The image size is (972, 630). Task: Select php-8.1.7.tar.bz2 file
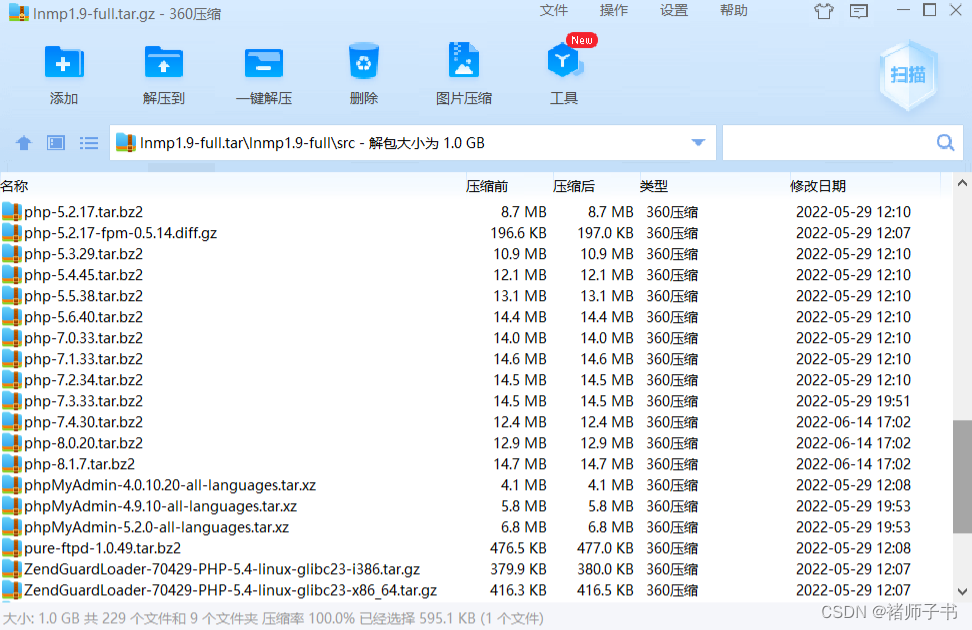(79, 464)
